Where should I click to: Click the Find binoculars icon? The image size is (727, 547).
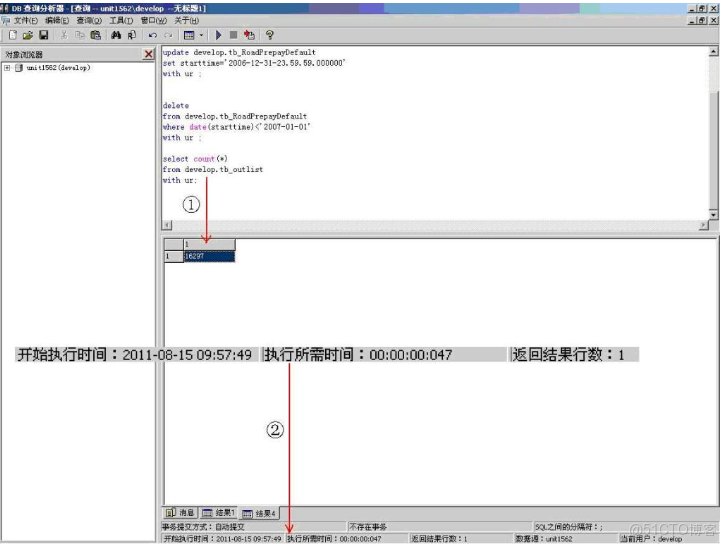click(x=116, y=35)
